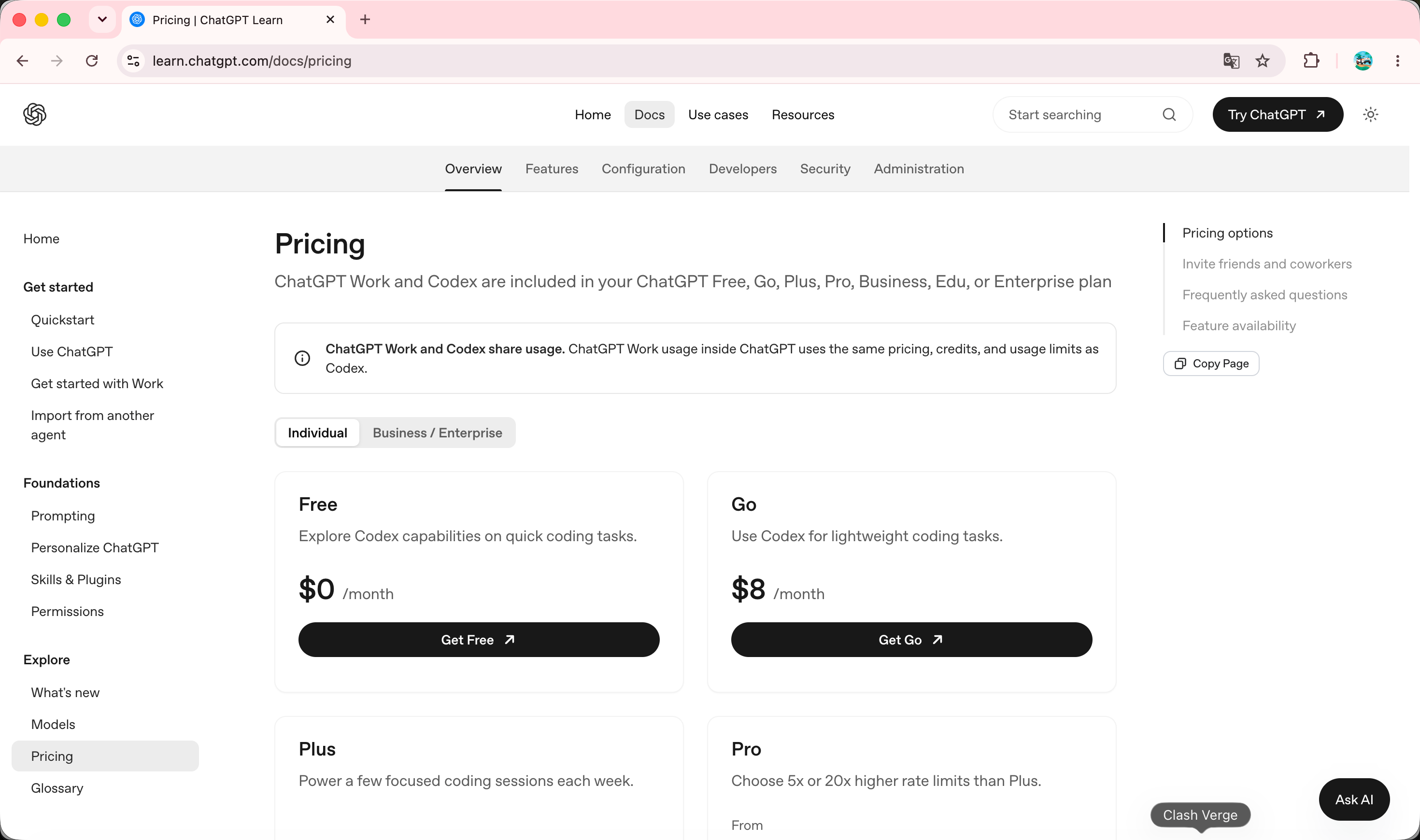This screenshot has width=1420, height=840.
Task: Focus the Start searching input field
Action: coord(1093,114)
